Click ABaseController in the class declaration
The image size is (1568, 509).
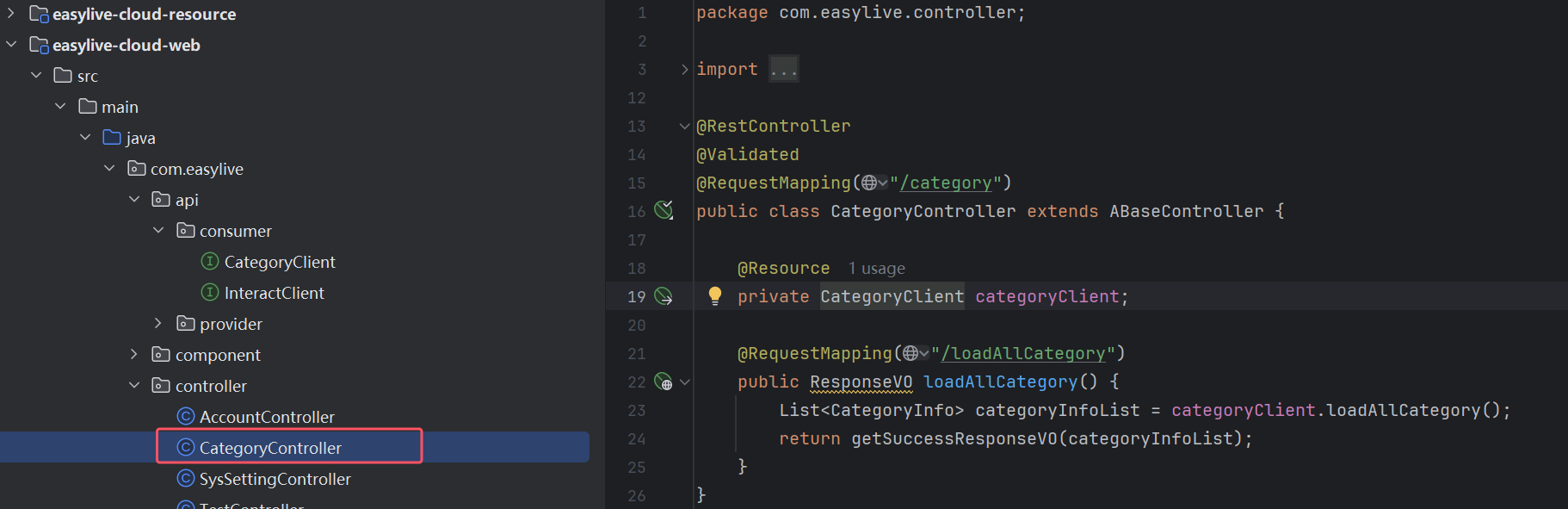[x=1187, y=211]
